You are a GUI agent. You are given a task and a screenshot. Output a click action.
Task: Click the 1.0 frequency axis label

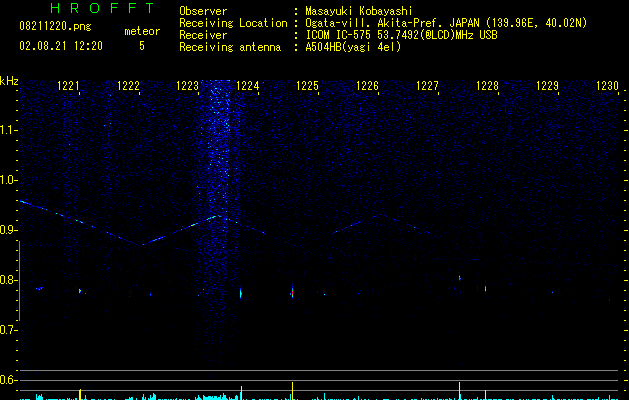click(8, 180)
